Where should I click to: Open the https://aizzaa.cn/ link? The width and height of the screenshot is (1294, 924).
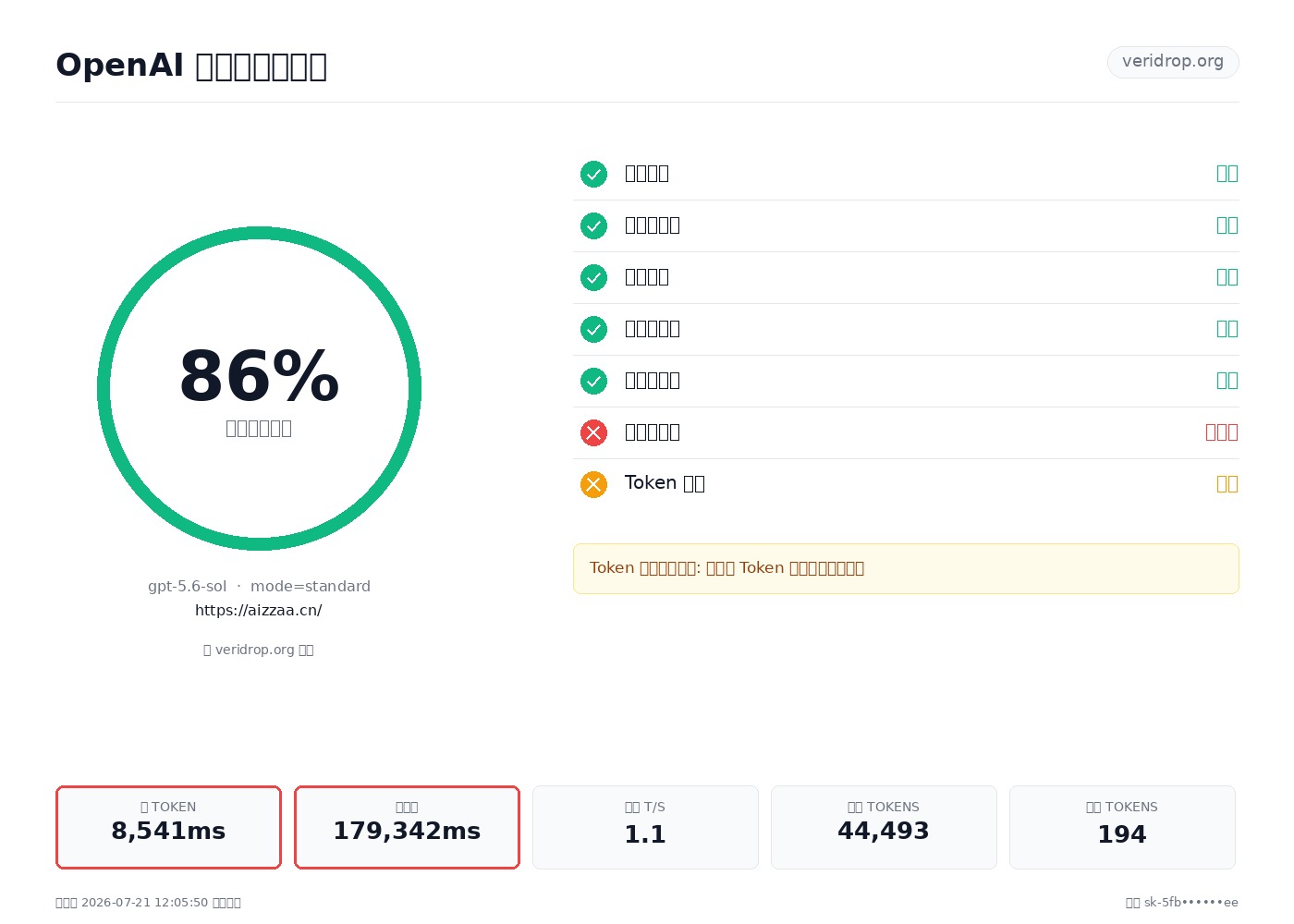coord(259,610)
